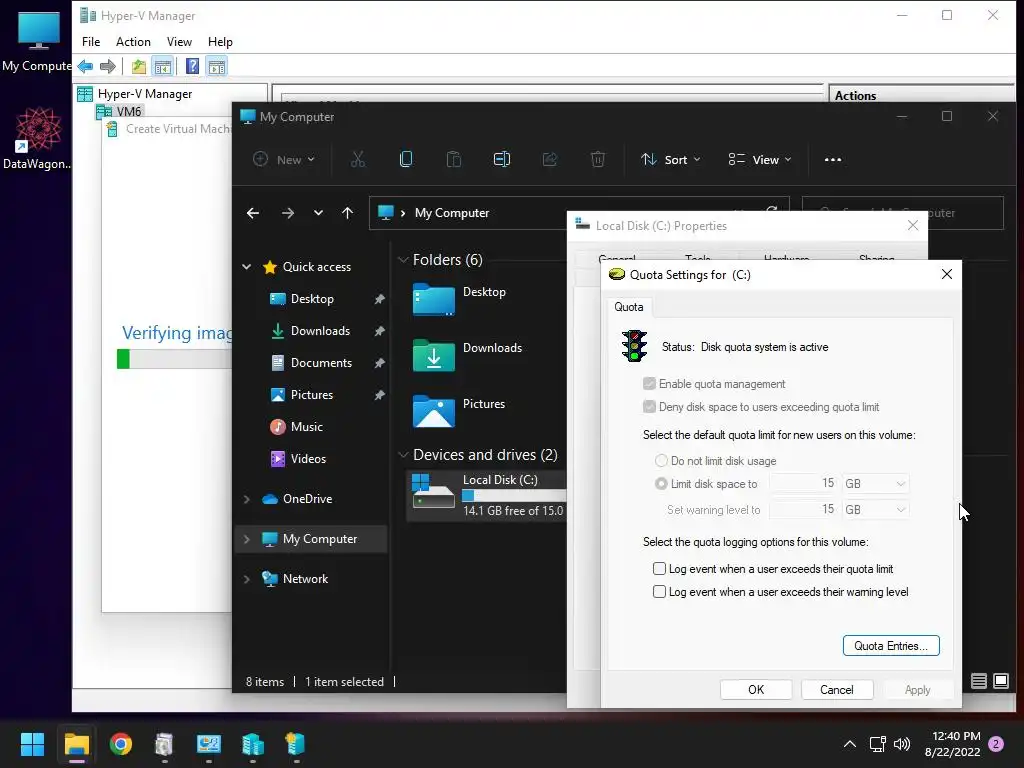Open Windows Start button on taskbar
The image size is (1024, 768).
pos(32,744)
